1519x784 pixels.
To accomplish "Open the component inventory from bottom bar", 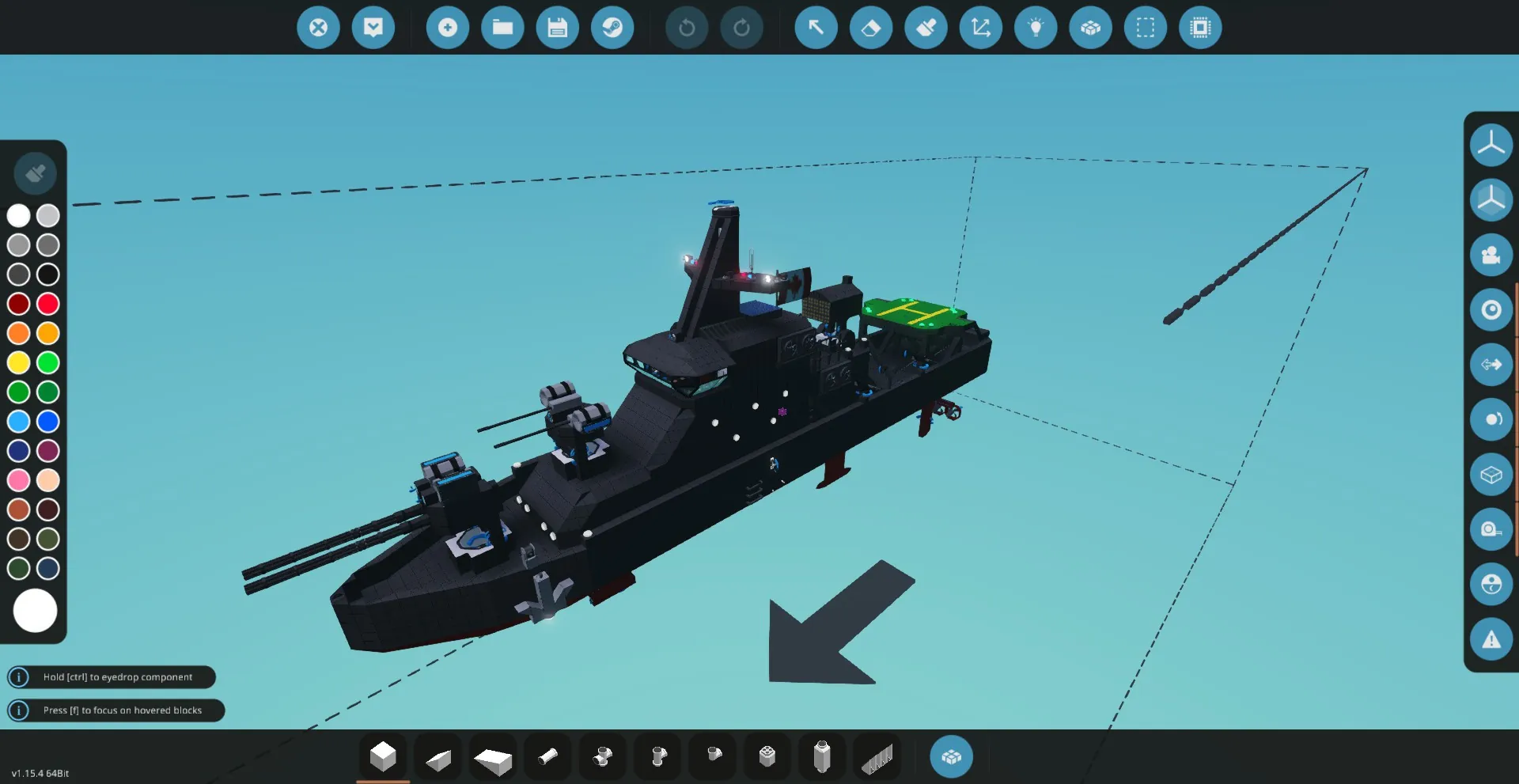I will (951, 757).
